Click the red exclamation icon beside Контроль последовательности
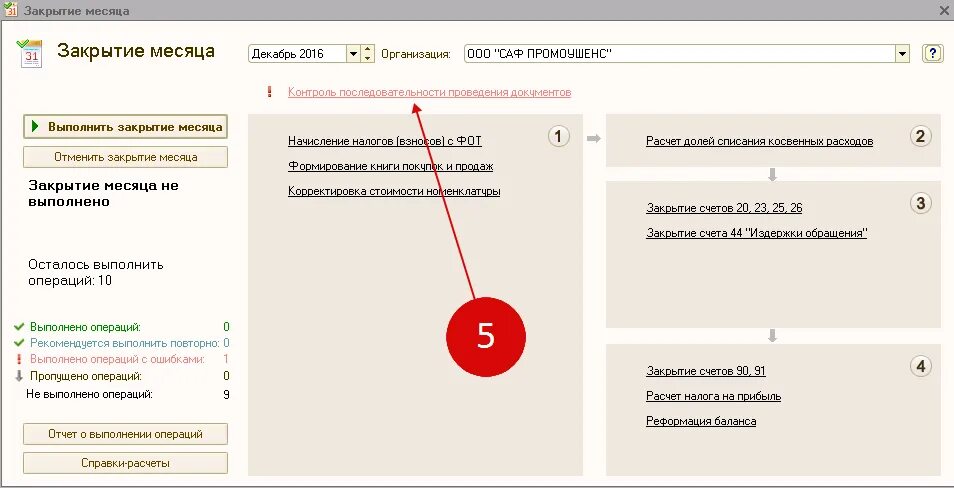954x488 pixels. point(270,92)
